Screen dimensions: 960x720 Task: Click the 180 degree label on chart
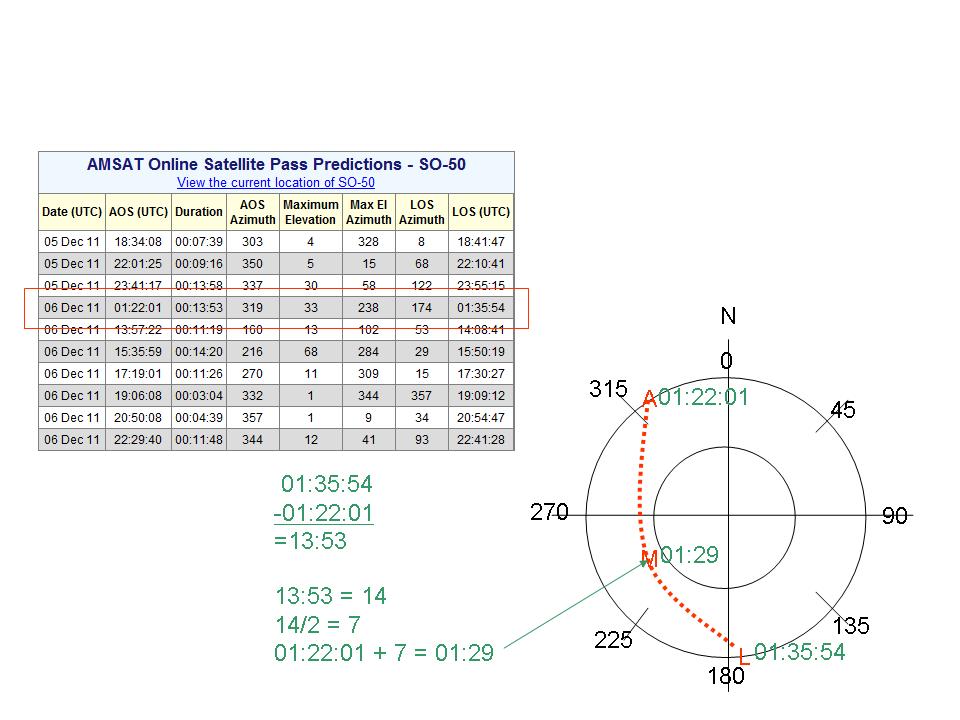726,676
